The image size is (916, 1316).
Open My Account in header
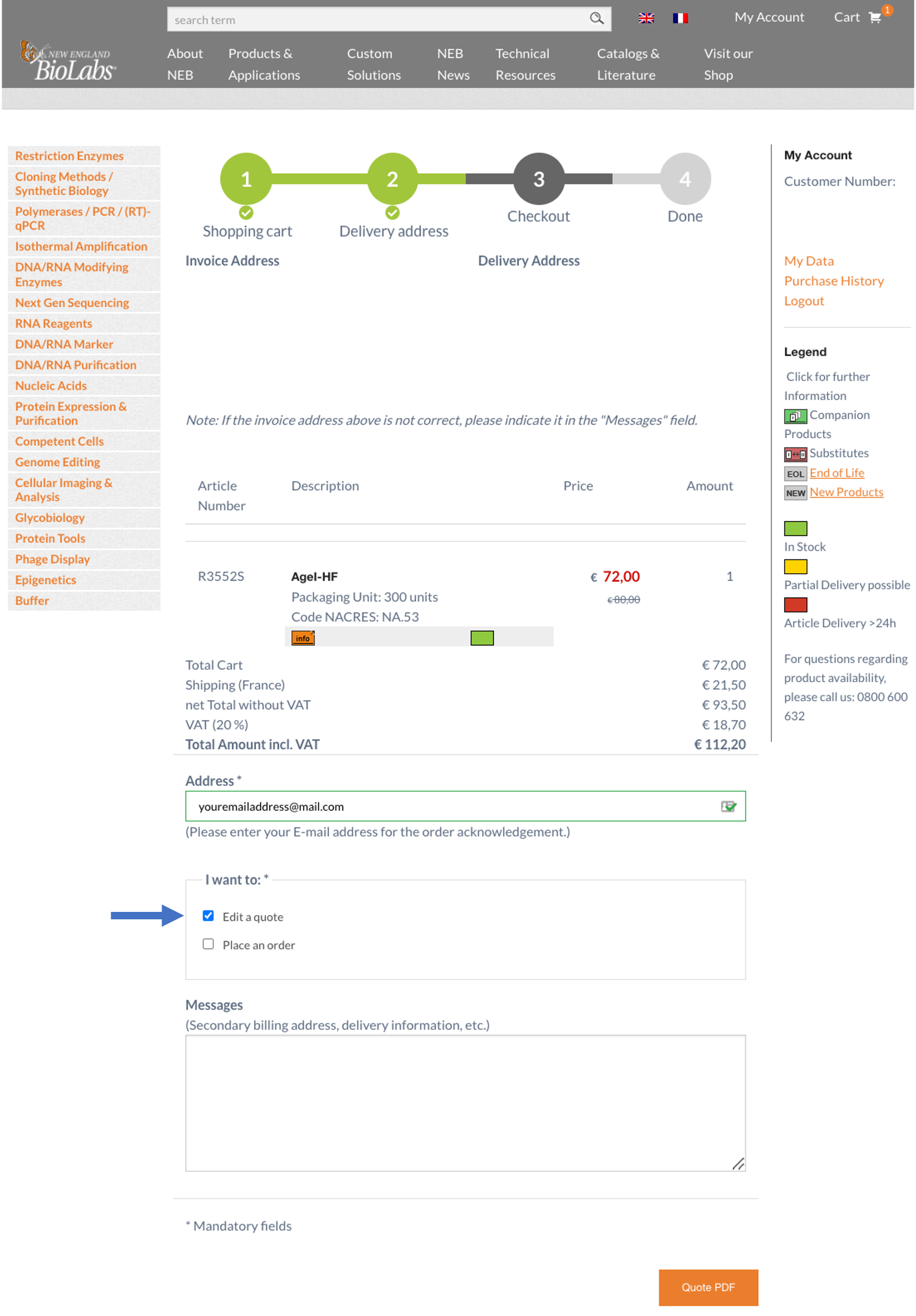(769, 17)
